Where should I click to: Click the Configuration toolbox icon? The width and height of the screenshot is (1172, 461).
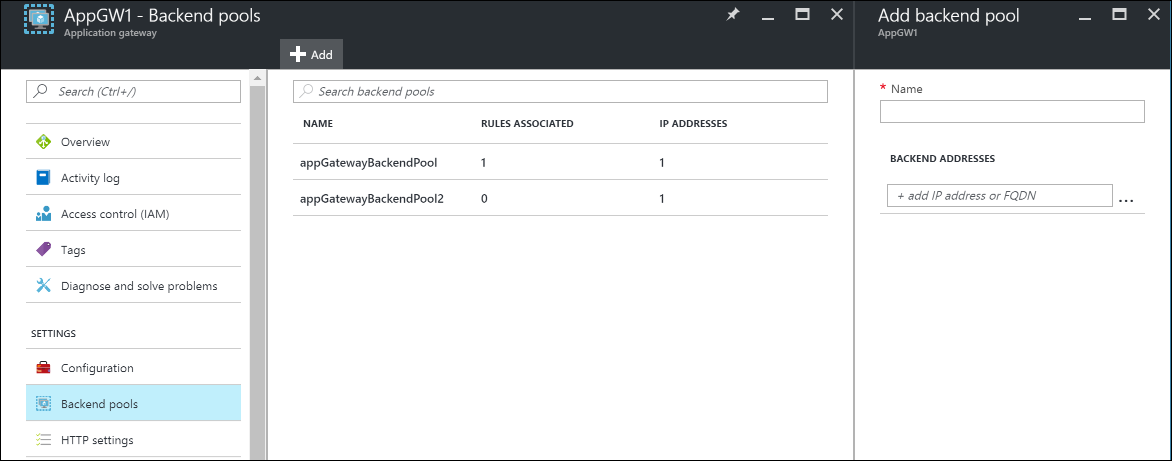click(43, 368)
